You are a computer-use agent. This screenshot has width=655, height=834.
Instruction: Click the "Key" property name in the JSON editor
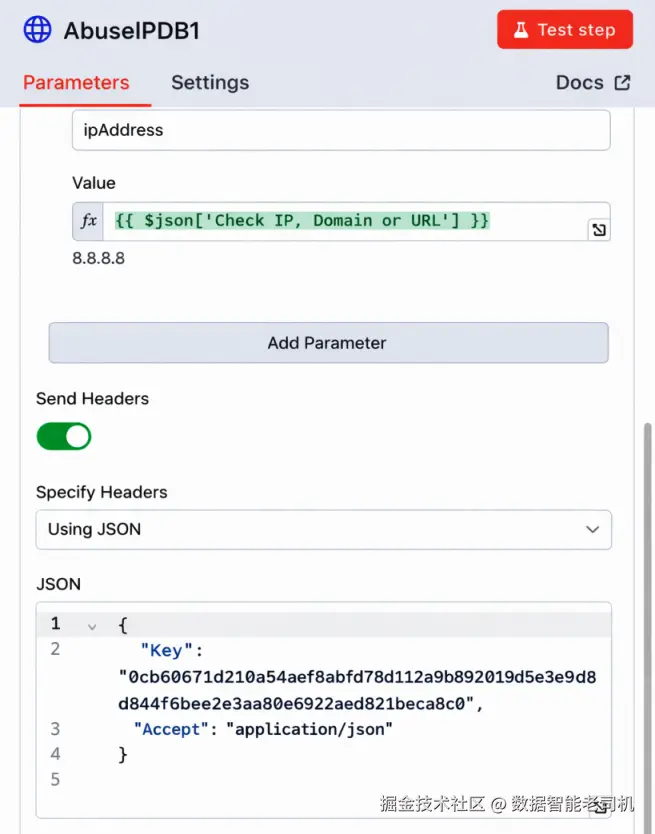pos(166,651)
